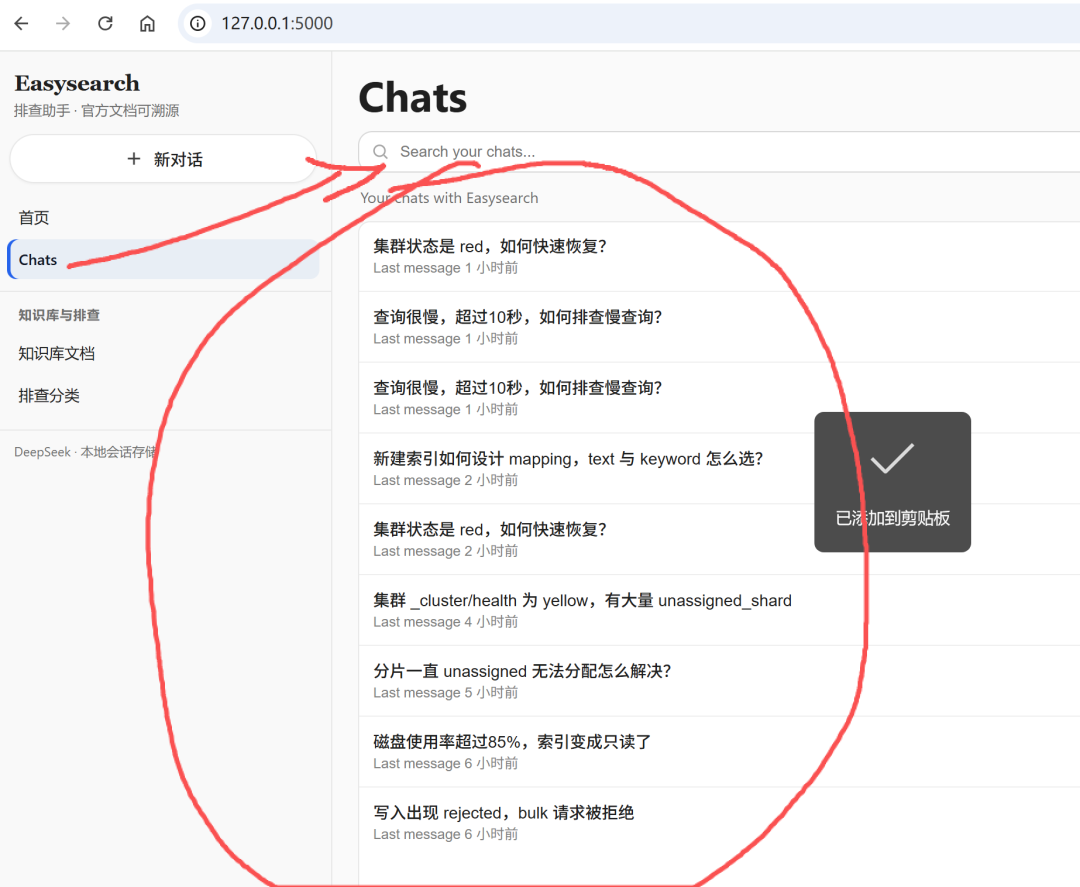Reload the page with the refresh icon
This screenshot has height=887, width=1080.
[x=105, y=23]
